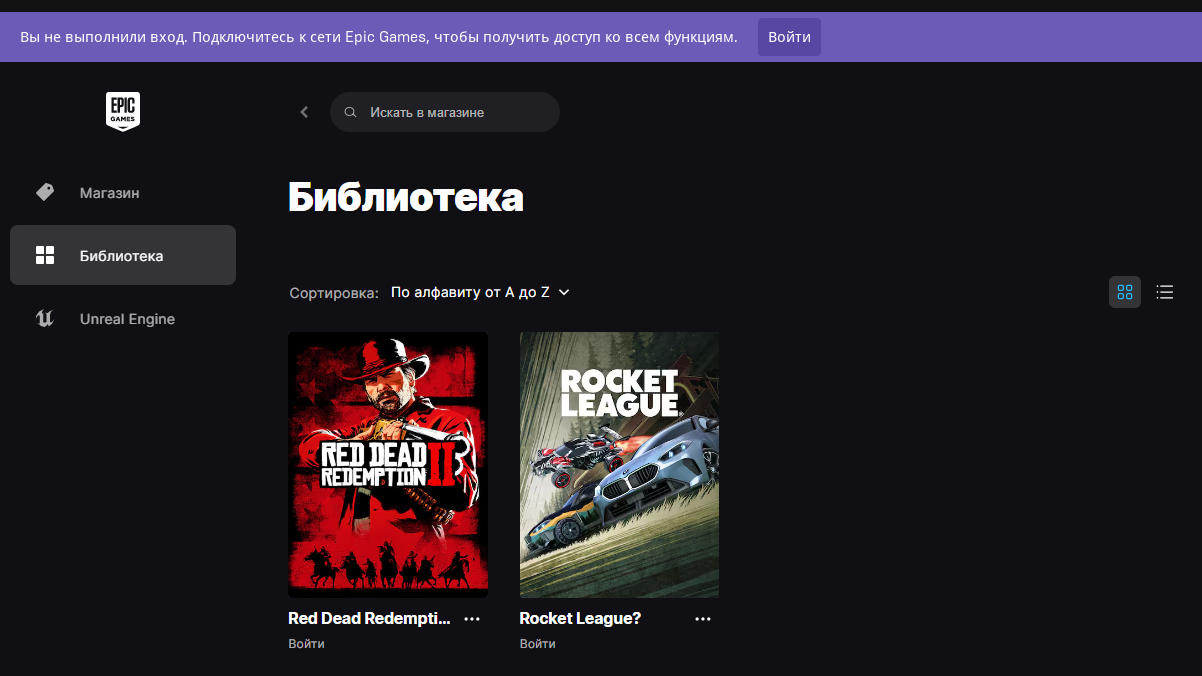The image size is (1202, 676).
Task: Open Магазин in the sidebar
Action: 123,192
